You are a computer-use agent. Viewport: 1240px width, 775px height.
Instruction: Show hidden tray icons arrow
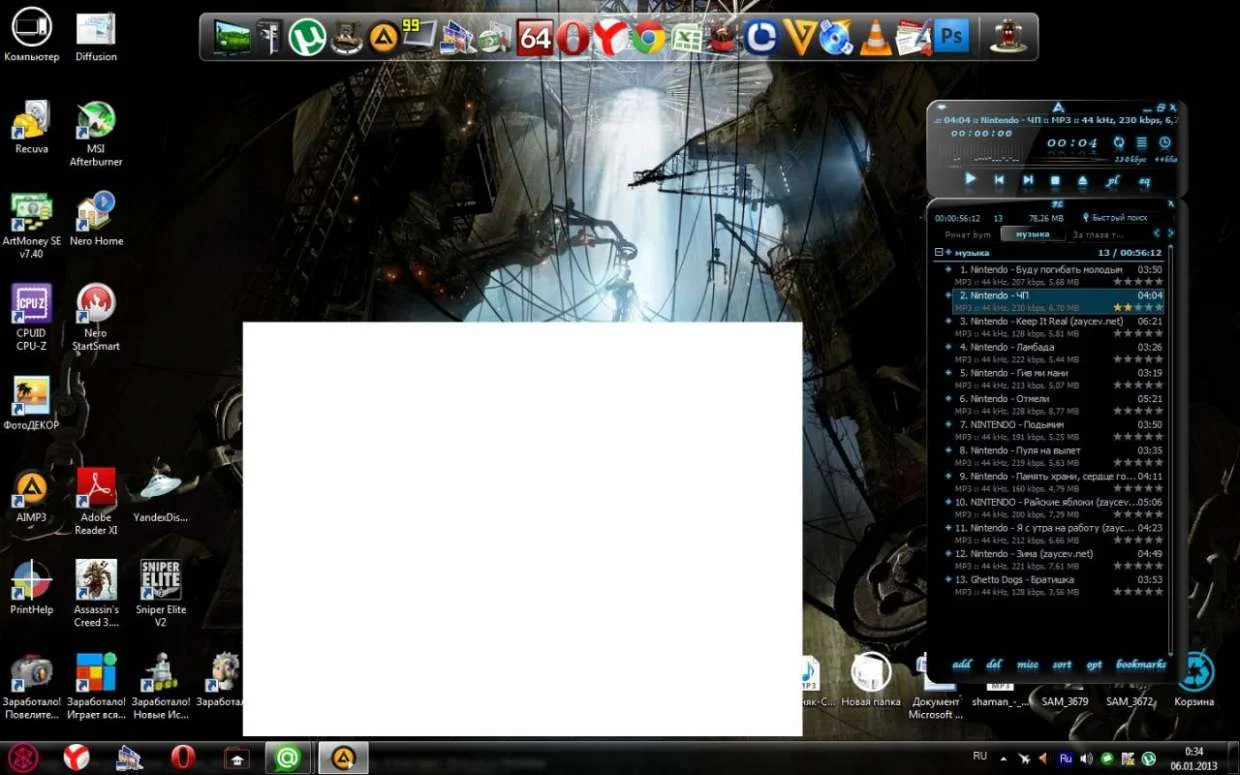[1003, 759]
